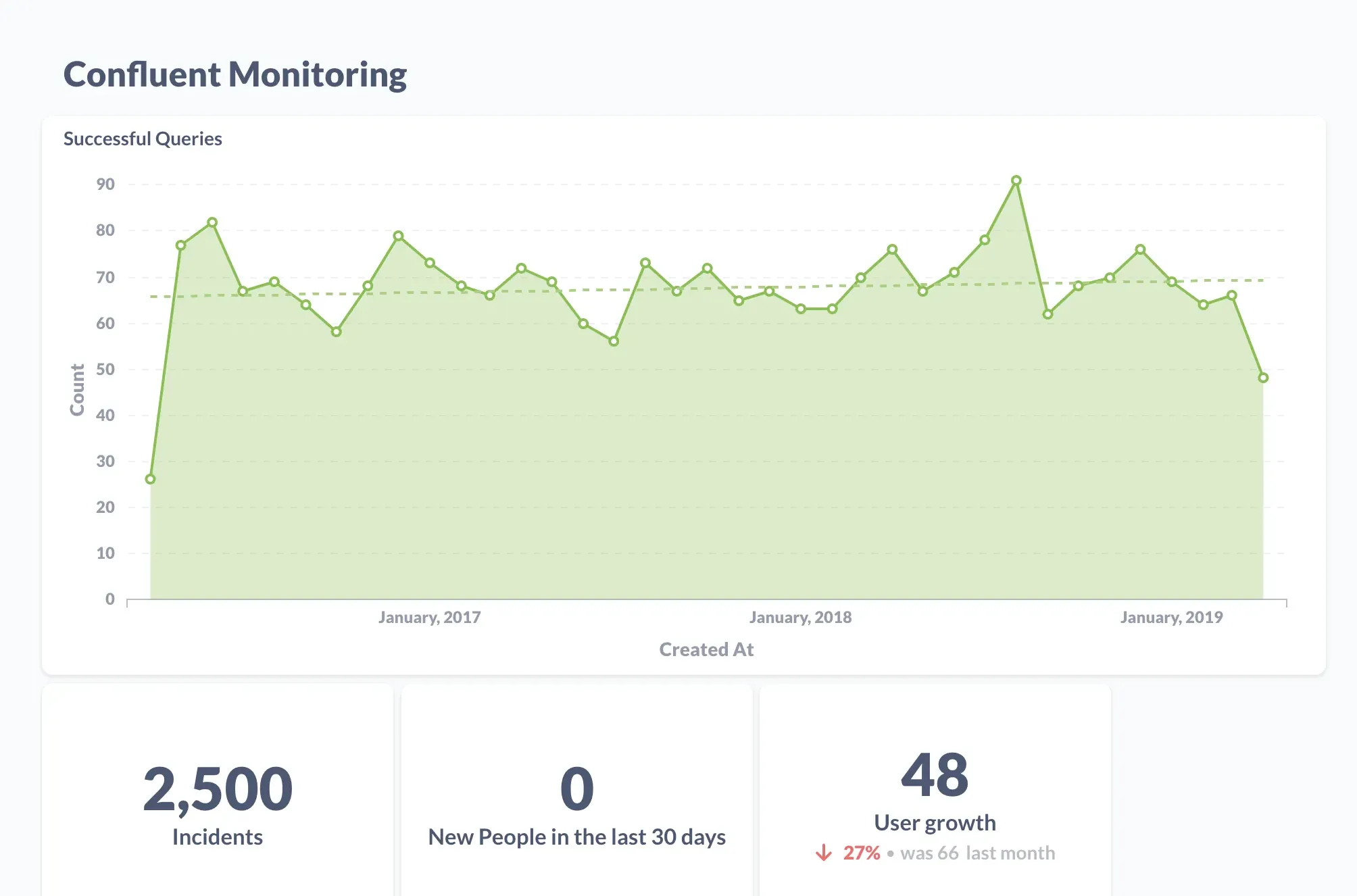Open the User growth card label
The width and height of the screenshot is (1357, 896).
coord(935,823)
